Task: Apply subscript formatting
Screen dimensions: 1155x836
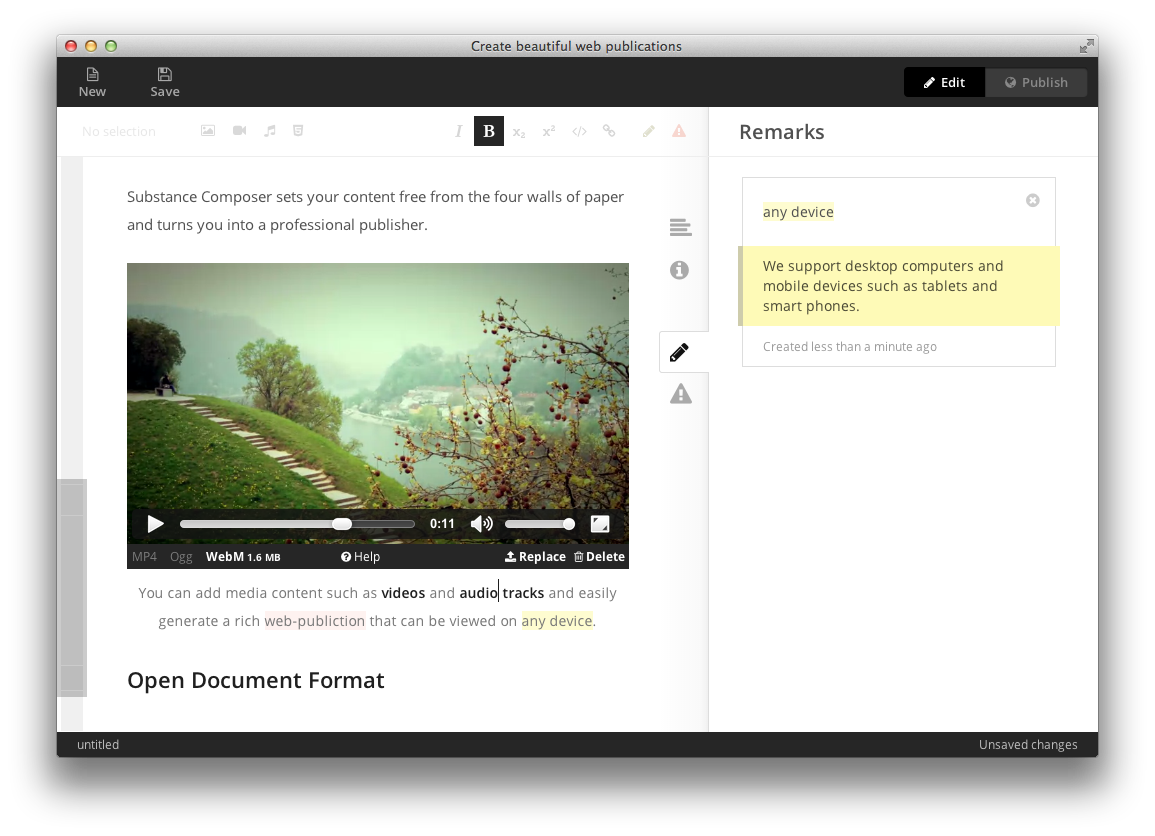Action: (519, 132)
